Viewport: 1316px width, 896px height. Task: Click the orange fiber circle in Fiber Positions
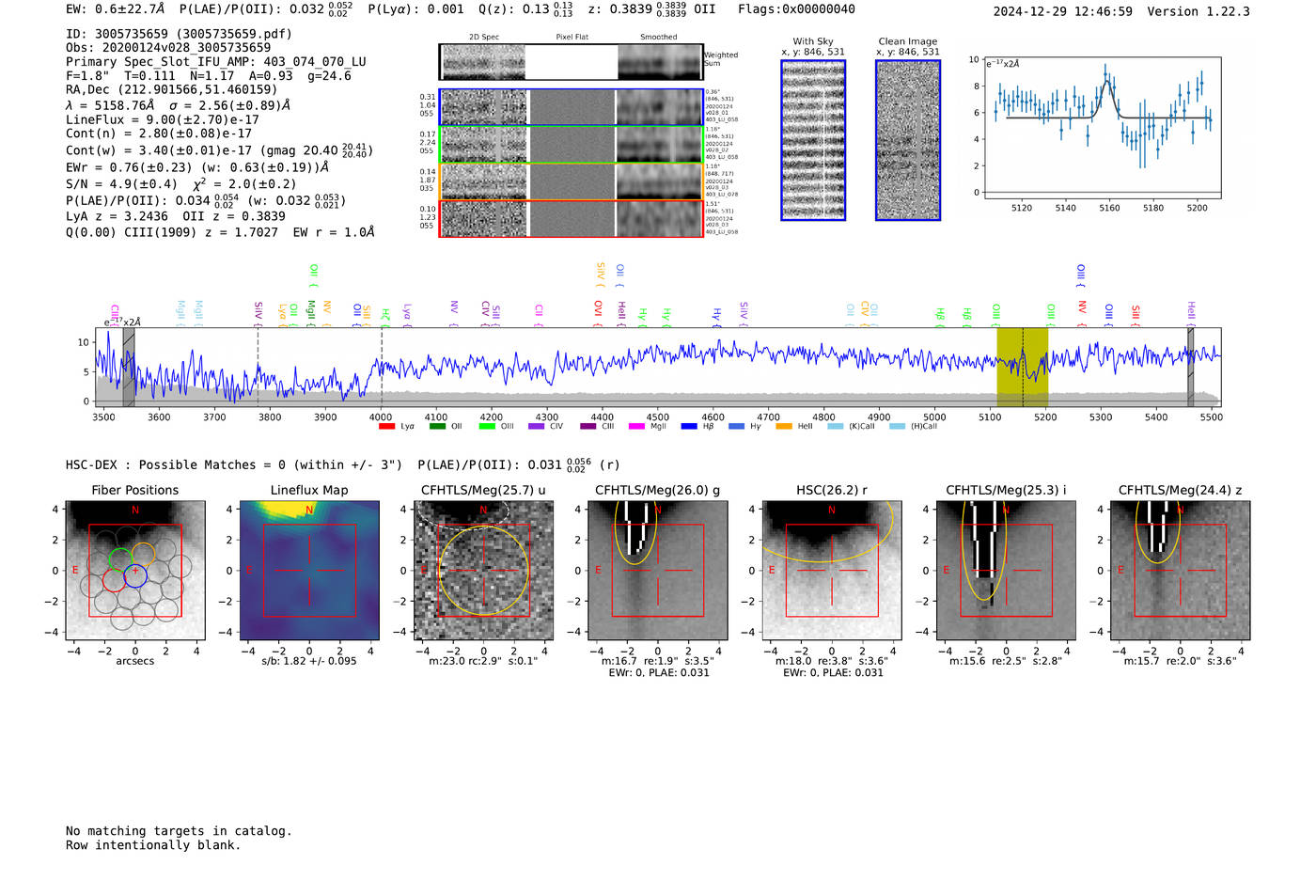point(144,555)
